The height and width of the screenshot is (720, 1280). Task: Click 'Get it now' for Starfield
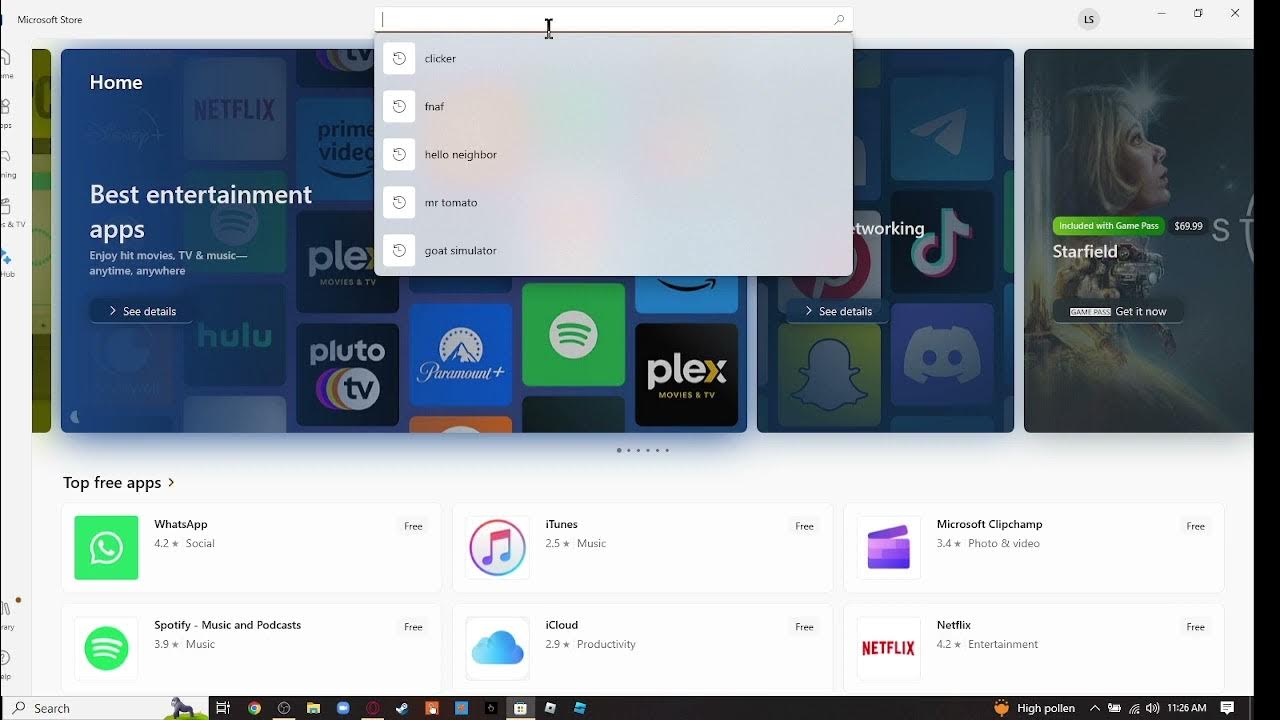click(x=1117, y=311)
